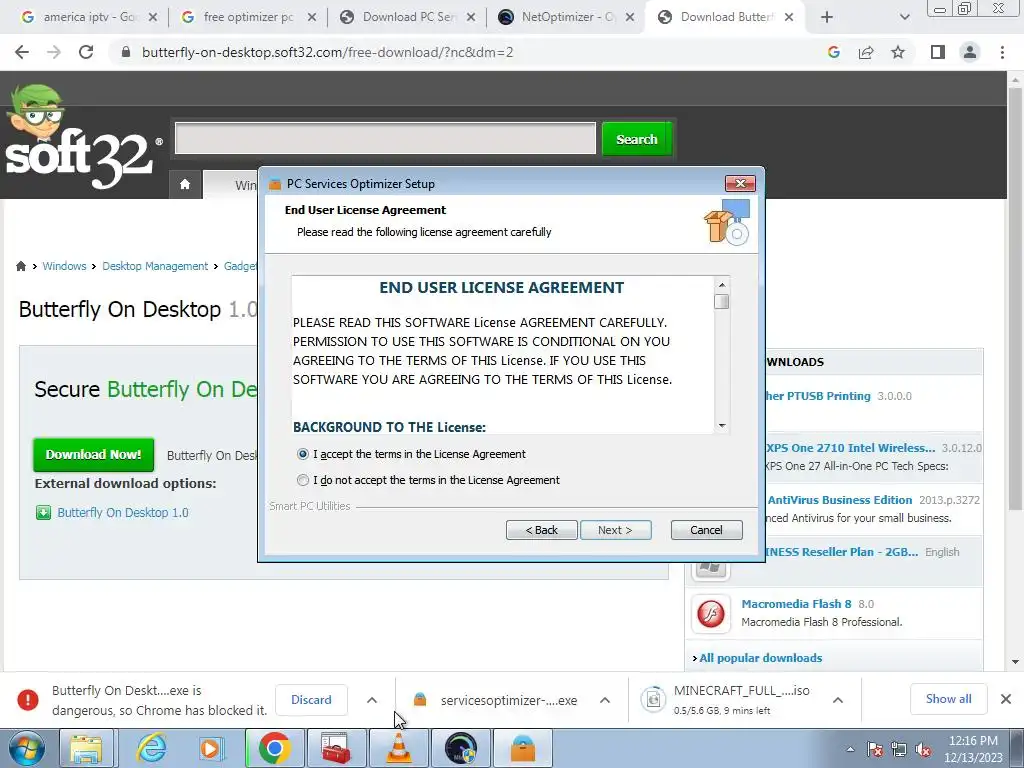Click the browser page vertical scrollbar
Screen dimensions: 1024x768
1015,297
